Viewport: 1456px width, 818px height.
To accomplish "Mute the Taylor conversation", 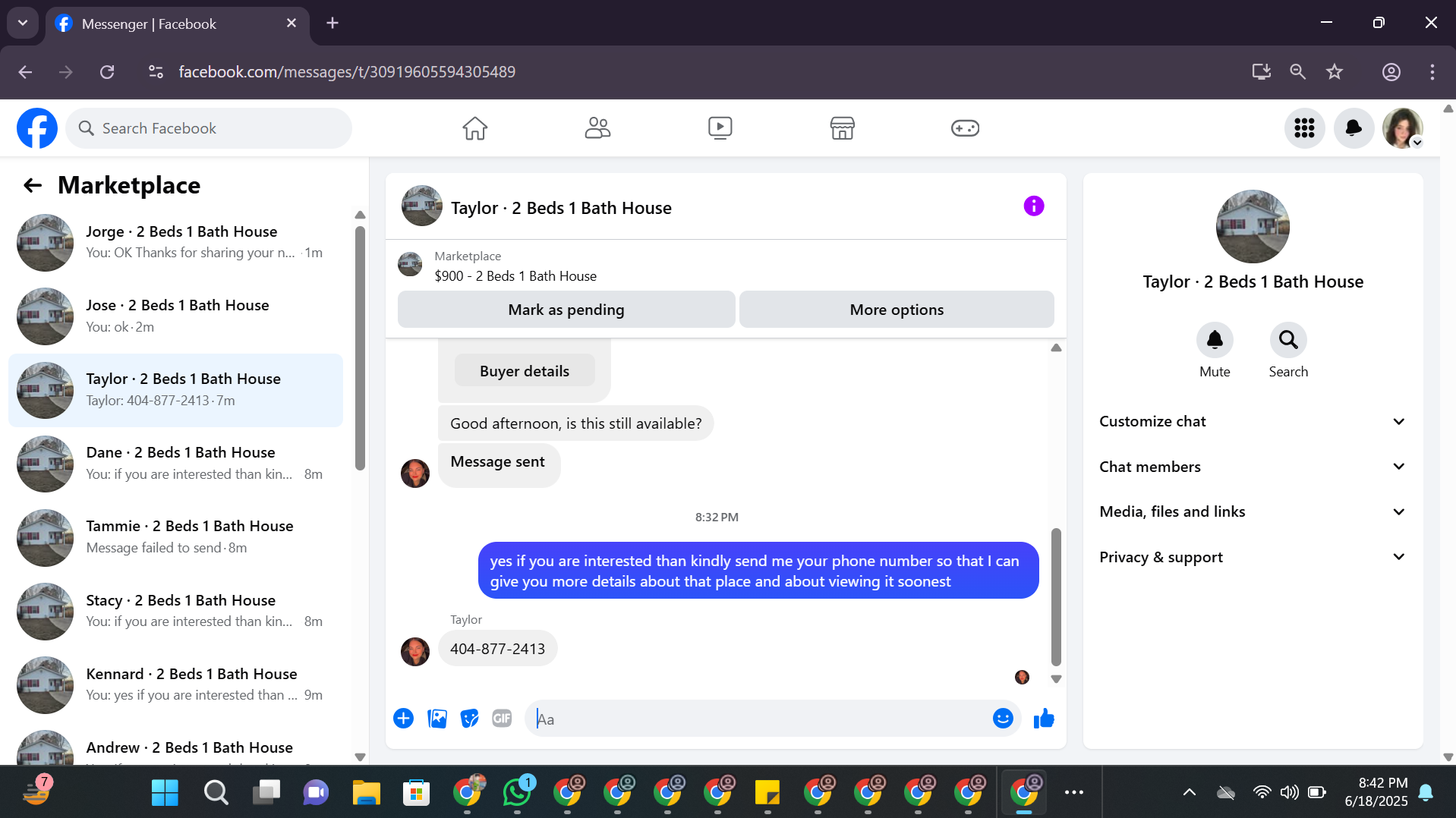I will point(1215,340).
